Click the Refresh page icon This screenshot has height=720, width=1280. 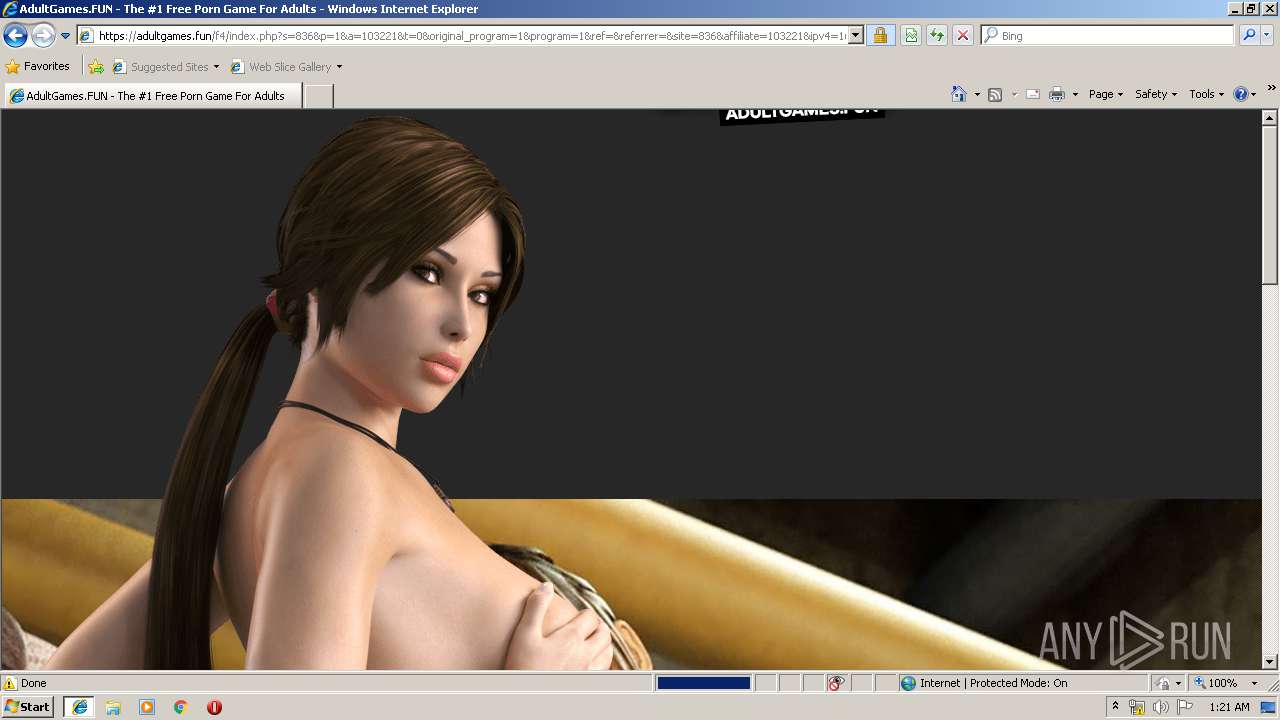(x=937, y=36)
